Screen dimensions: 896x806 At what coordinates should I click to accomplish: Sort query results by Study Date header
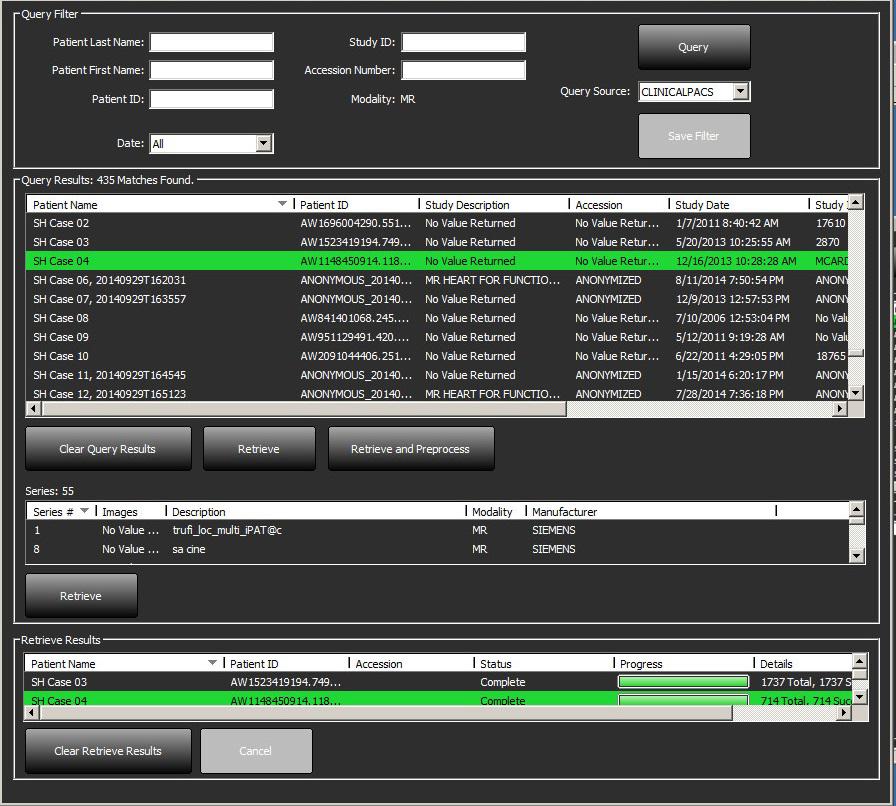(739, 205)
